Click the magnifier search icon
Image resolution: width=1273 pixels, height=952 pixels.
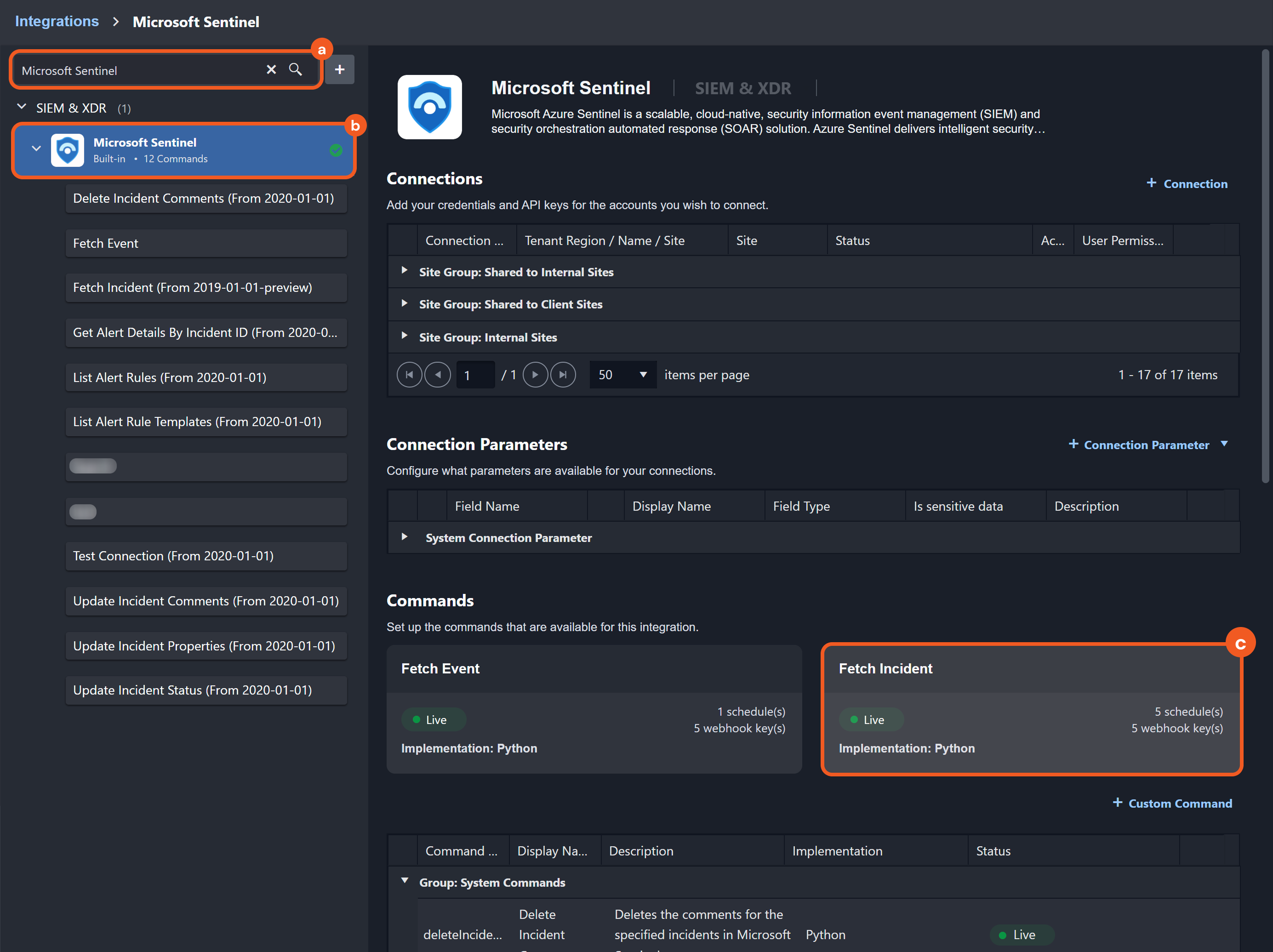tap(295, 70)
